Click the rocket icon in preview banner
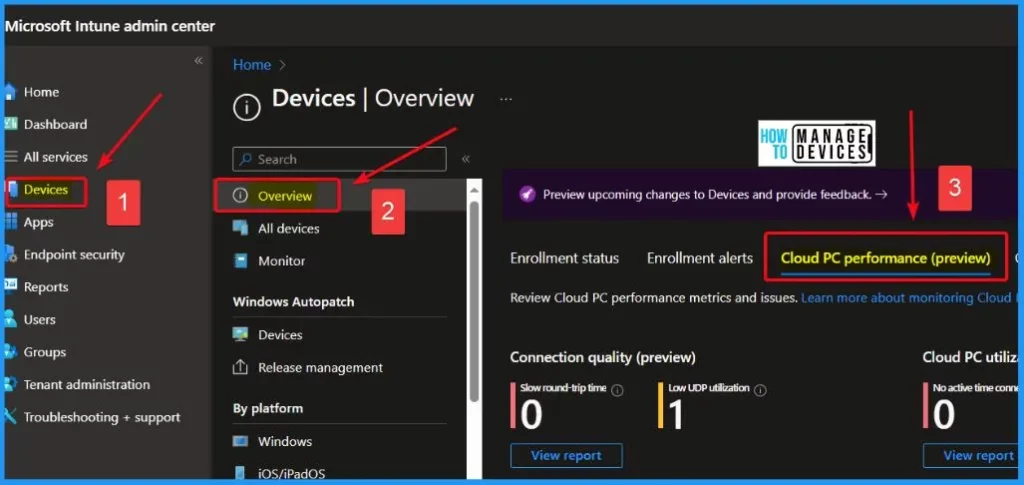Image resolution: width=1024 pixels, height=485 pixels. (x=526, y=195)
